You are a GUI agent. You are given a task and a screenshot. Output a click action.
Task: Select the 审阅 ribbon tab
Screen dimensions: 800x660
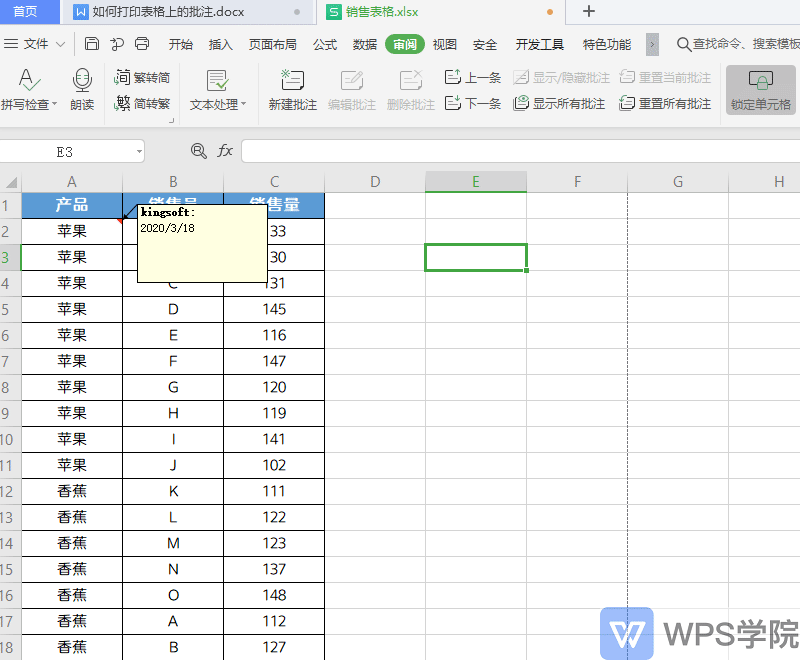[x=405, y=44]
